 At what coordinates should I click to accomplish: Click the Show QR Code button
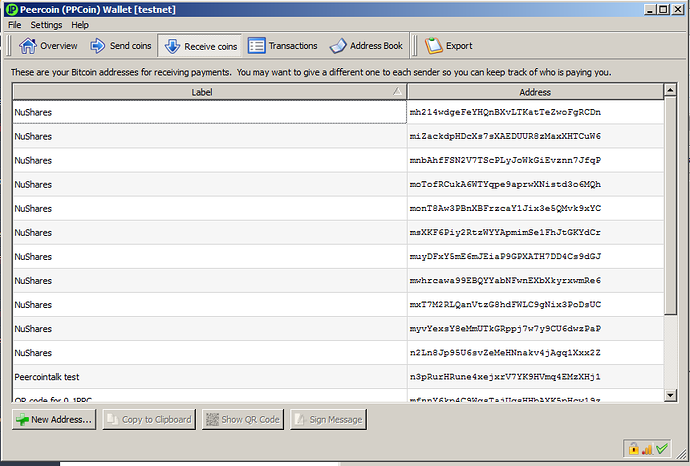coord(243,419)
